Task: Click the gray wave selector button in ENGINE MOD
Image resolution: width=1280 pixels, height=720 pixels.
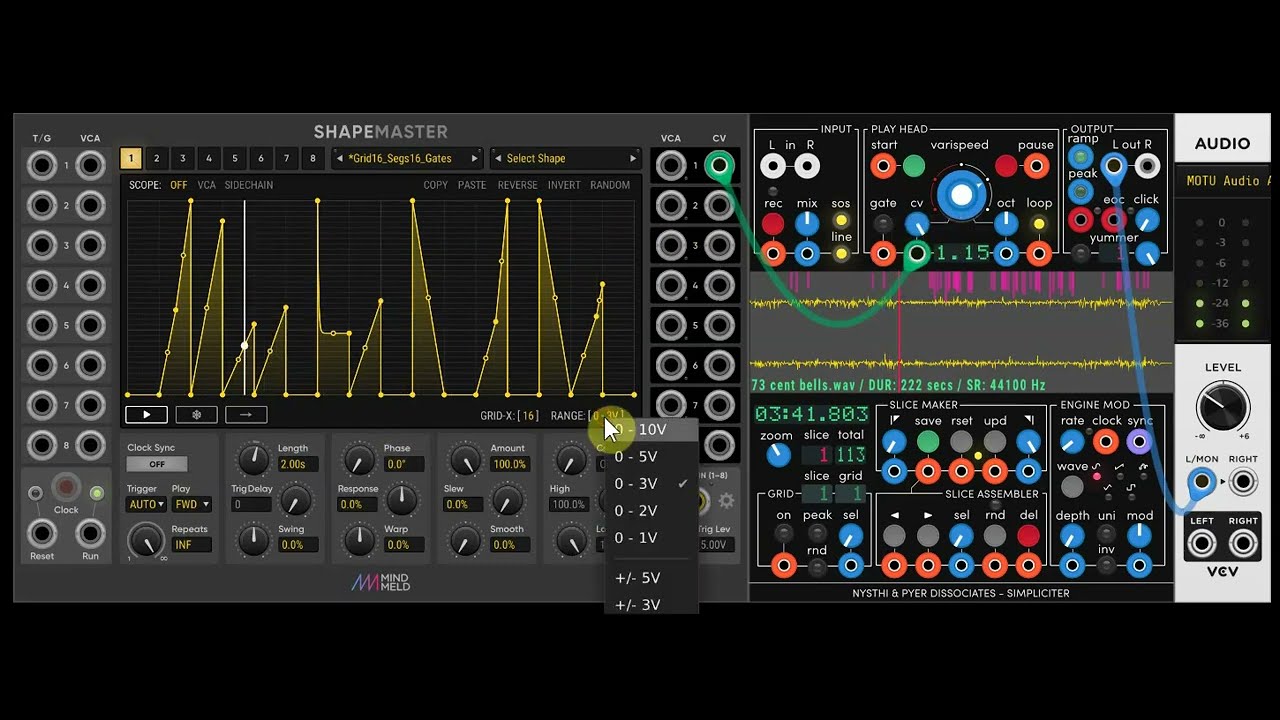Action: [x=1072, y=487]
